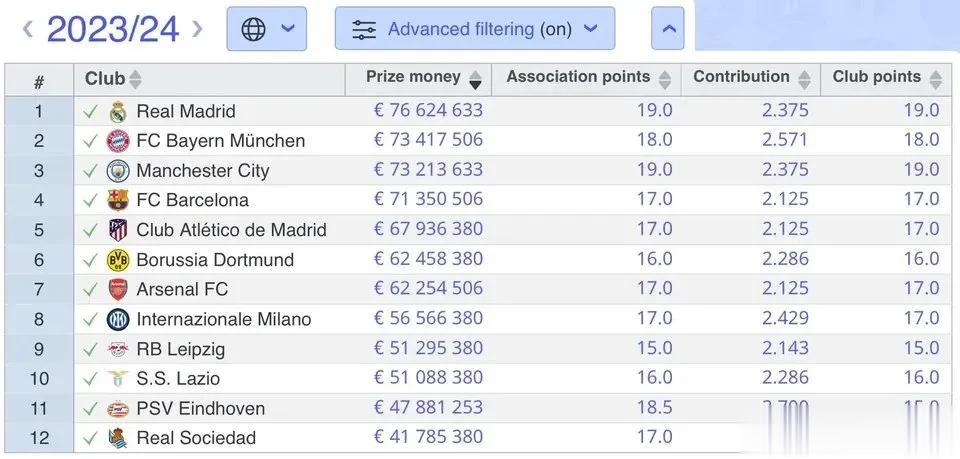Toggle the checkmark next to Real Madrid
This screenshot has height=459, width=960.
point(91,111)
